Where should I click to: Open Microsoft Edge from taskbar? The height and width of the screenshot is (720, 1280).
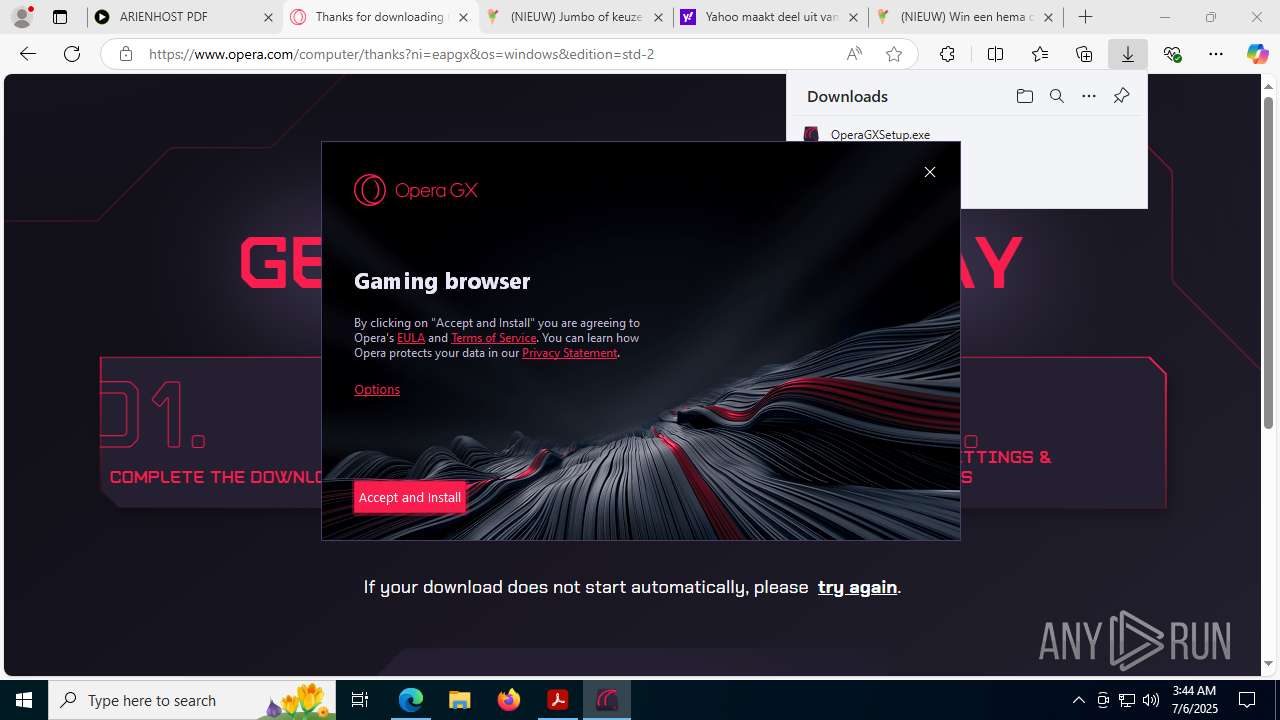(411, 700)
